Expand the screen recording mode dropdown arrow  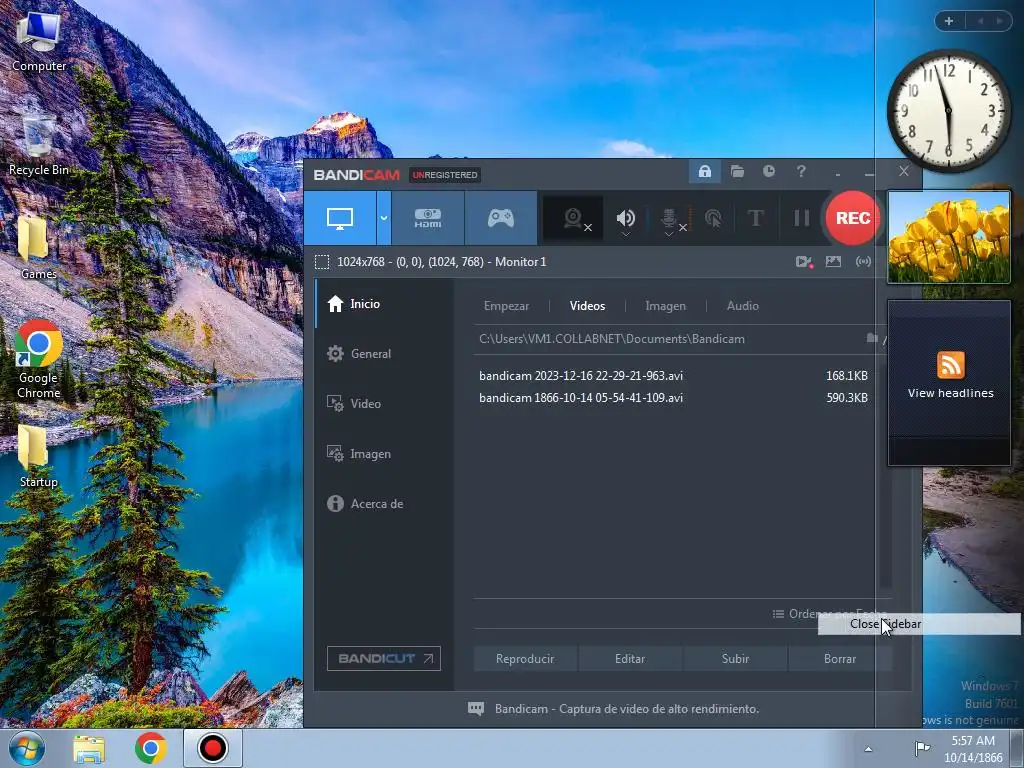384,218
